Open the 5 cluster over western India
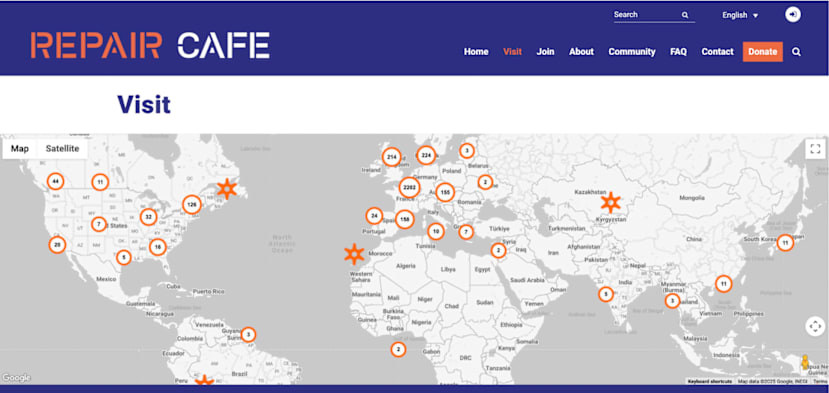This screenshot has width=829, height=393. (x=605, y=294)
